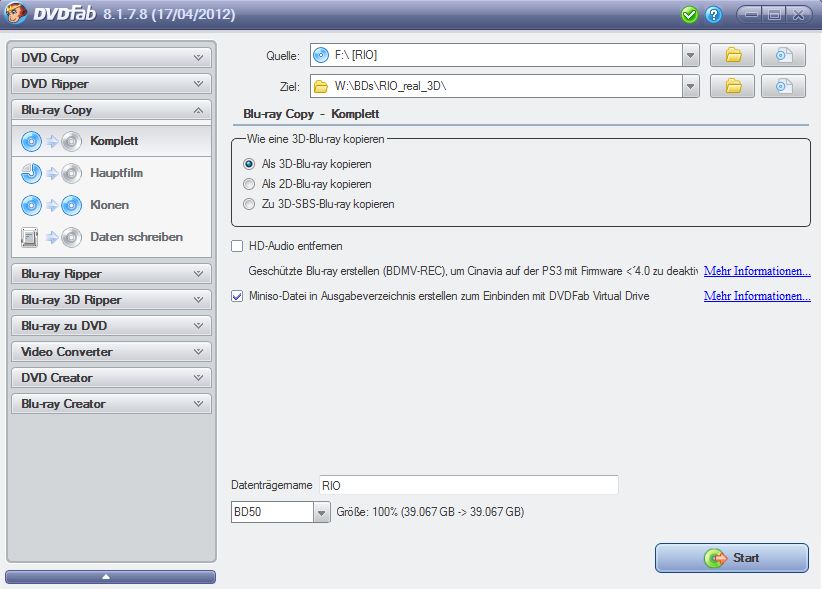This screenshot has width=822, height=589.
Task: Select ISO target icon beside Ziel
Action: click(783, 86)
